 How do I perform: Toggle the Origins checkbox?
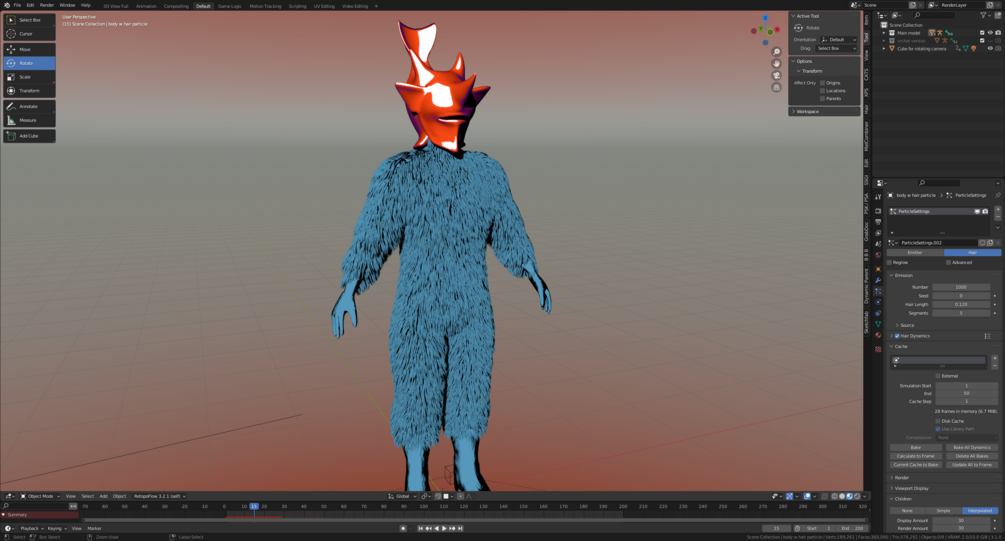click(822, 83)
